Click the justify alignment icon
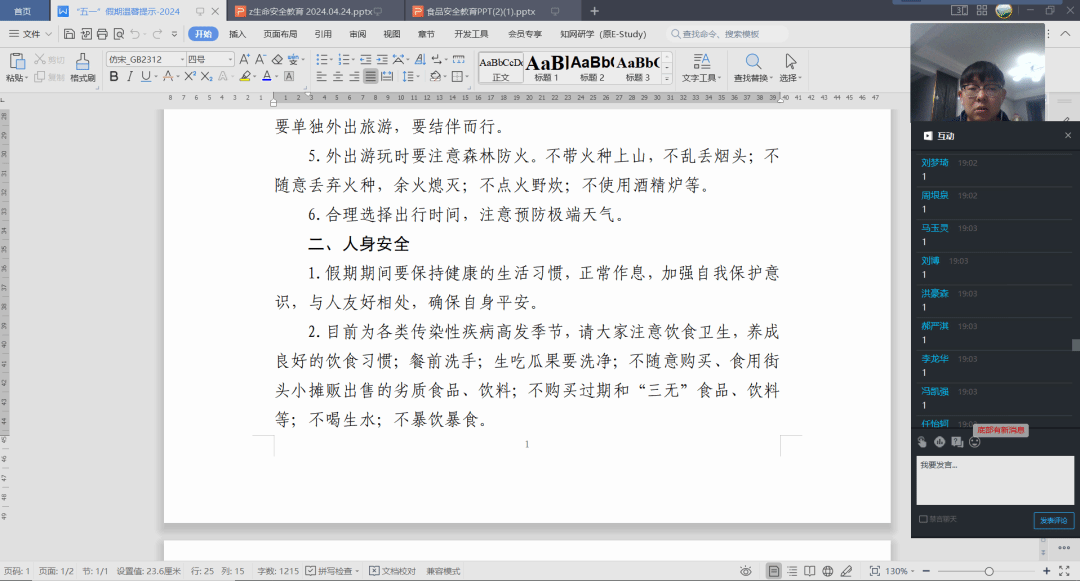The height and width of the screenshot is (581, 1080). pyautogui.click(x=371, y=76)
